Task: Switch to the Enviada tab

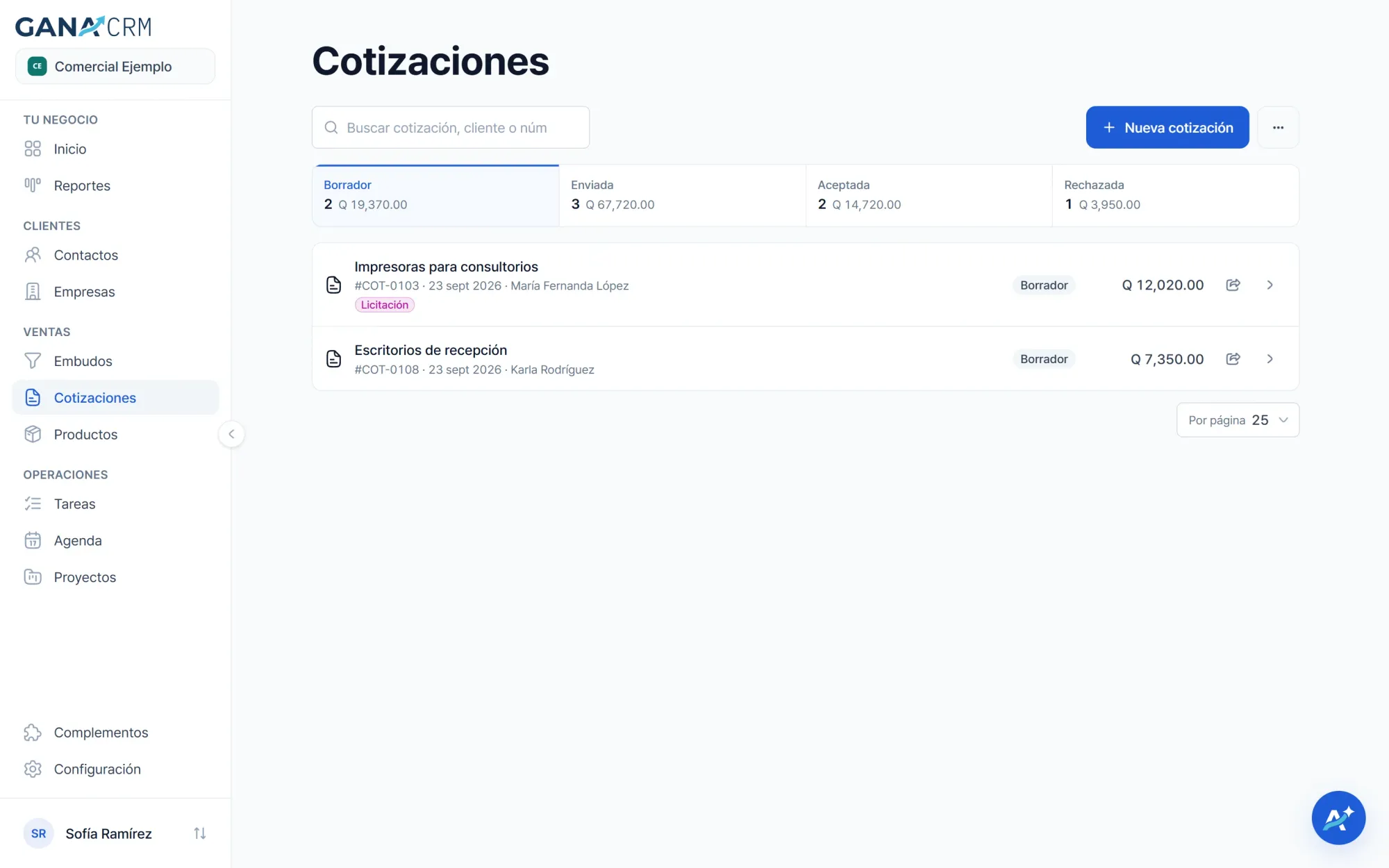Action: click(x=682, y=195)
